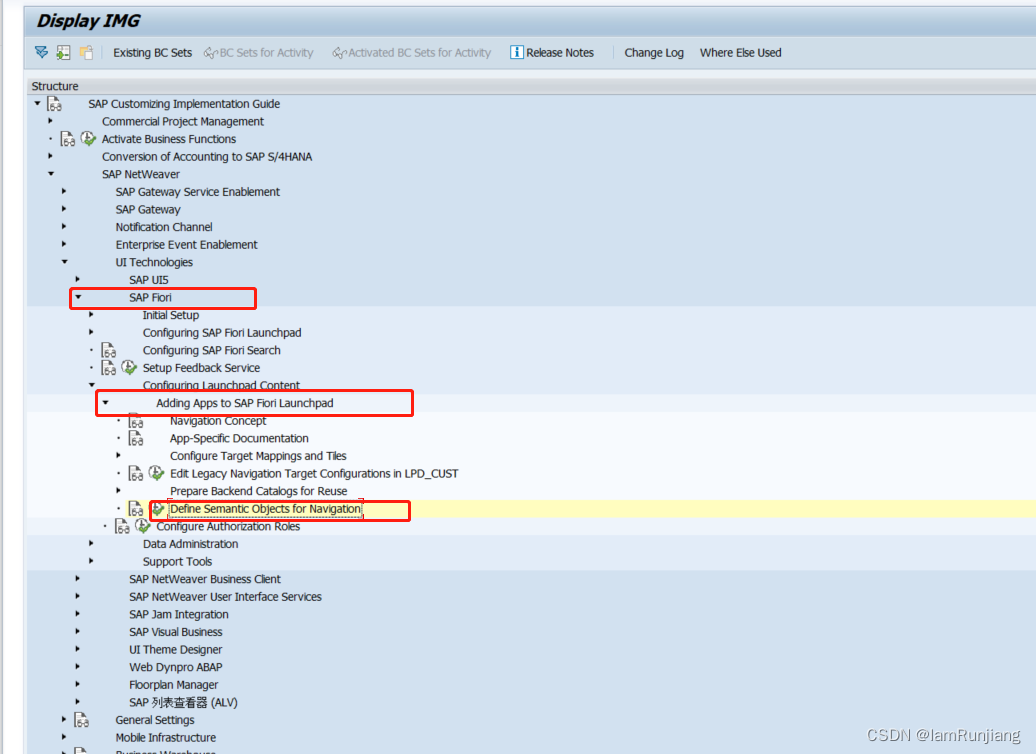Image resolution: width=1036 pixels, height=754 pixels.
Task: Click the info icon next to Release Notes
Action: pyautogui.click(x=516, y=52)
